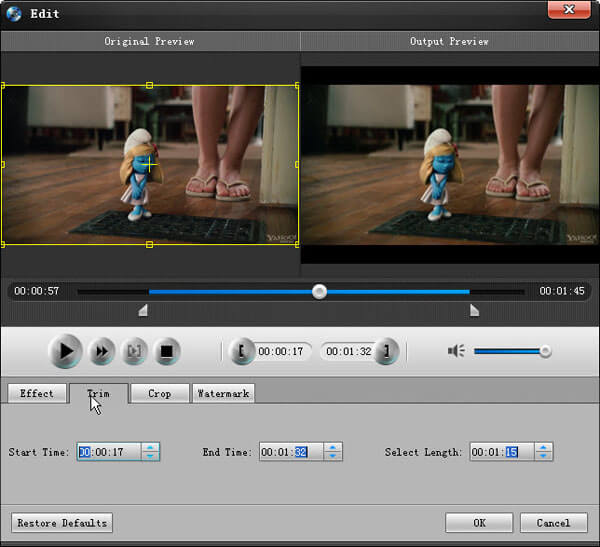The height and width of the screenshot is (547, 600).
Task: Click the Output Preview header
Action: point(450,41)
